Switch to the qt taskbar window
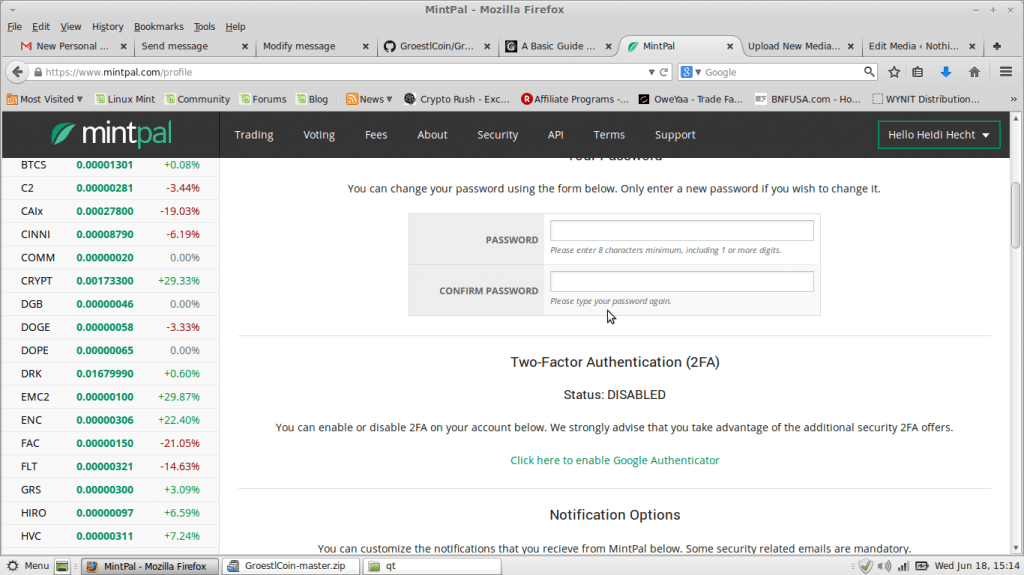This screenshot has height=575, width=1024. 432,566
